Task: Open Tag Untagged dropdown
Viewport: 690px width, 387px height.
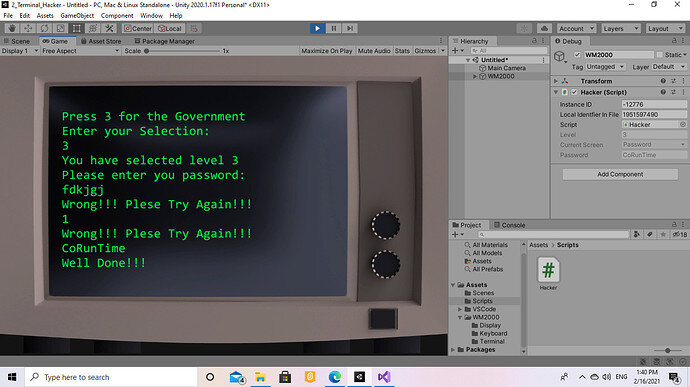Action: [x=605, y=67]
